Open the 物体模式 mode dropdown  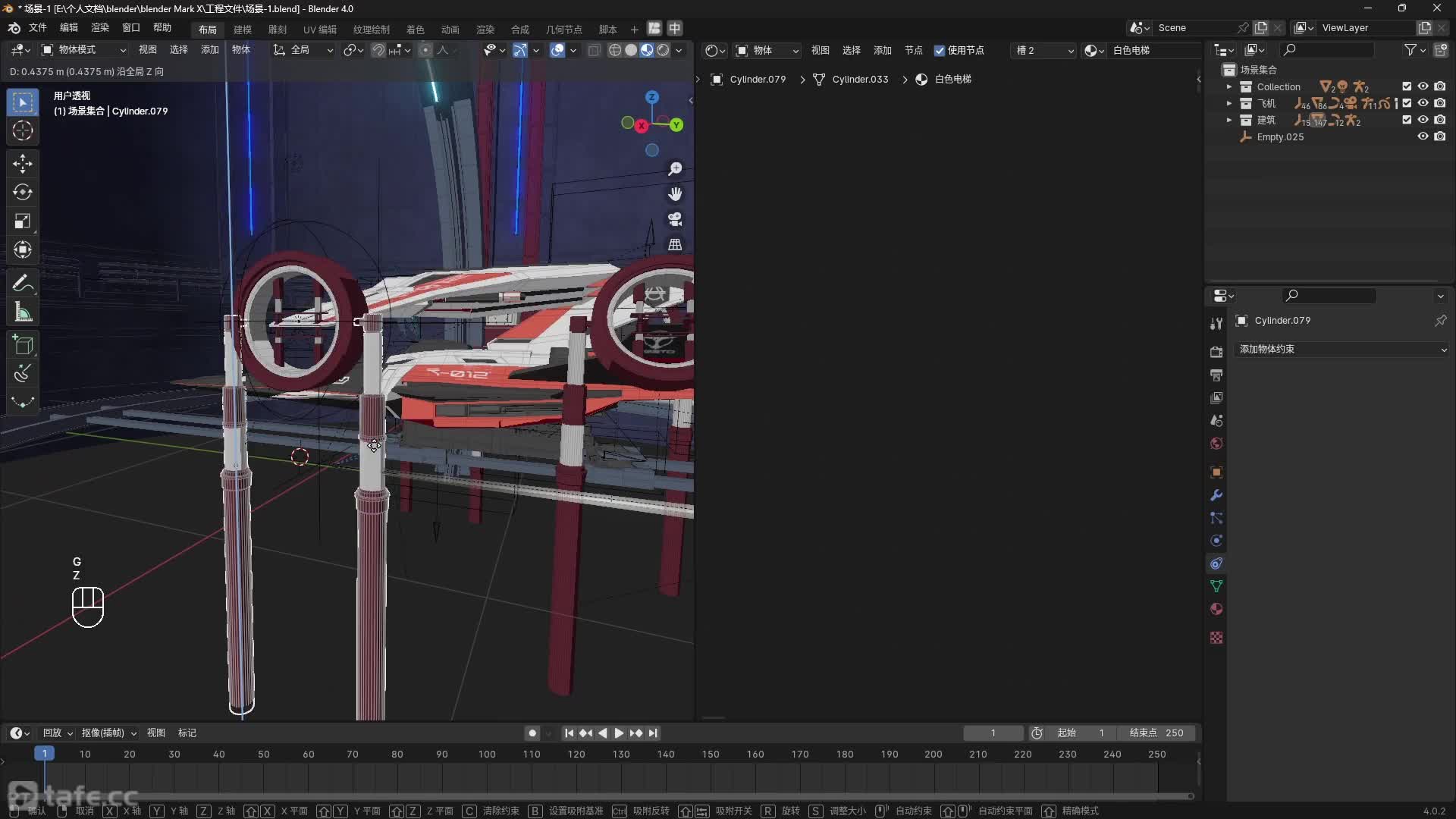(83, 50)
